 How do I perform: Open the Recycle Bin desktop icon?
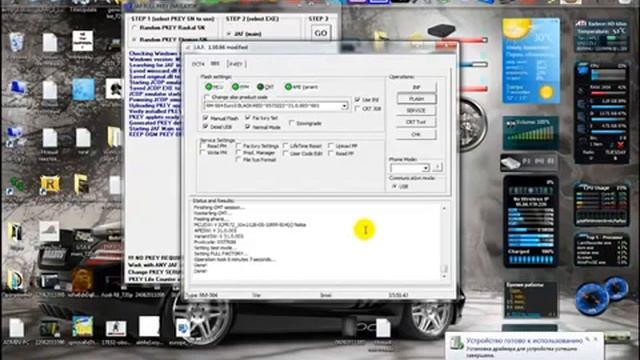(16, 44)
